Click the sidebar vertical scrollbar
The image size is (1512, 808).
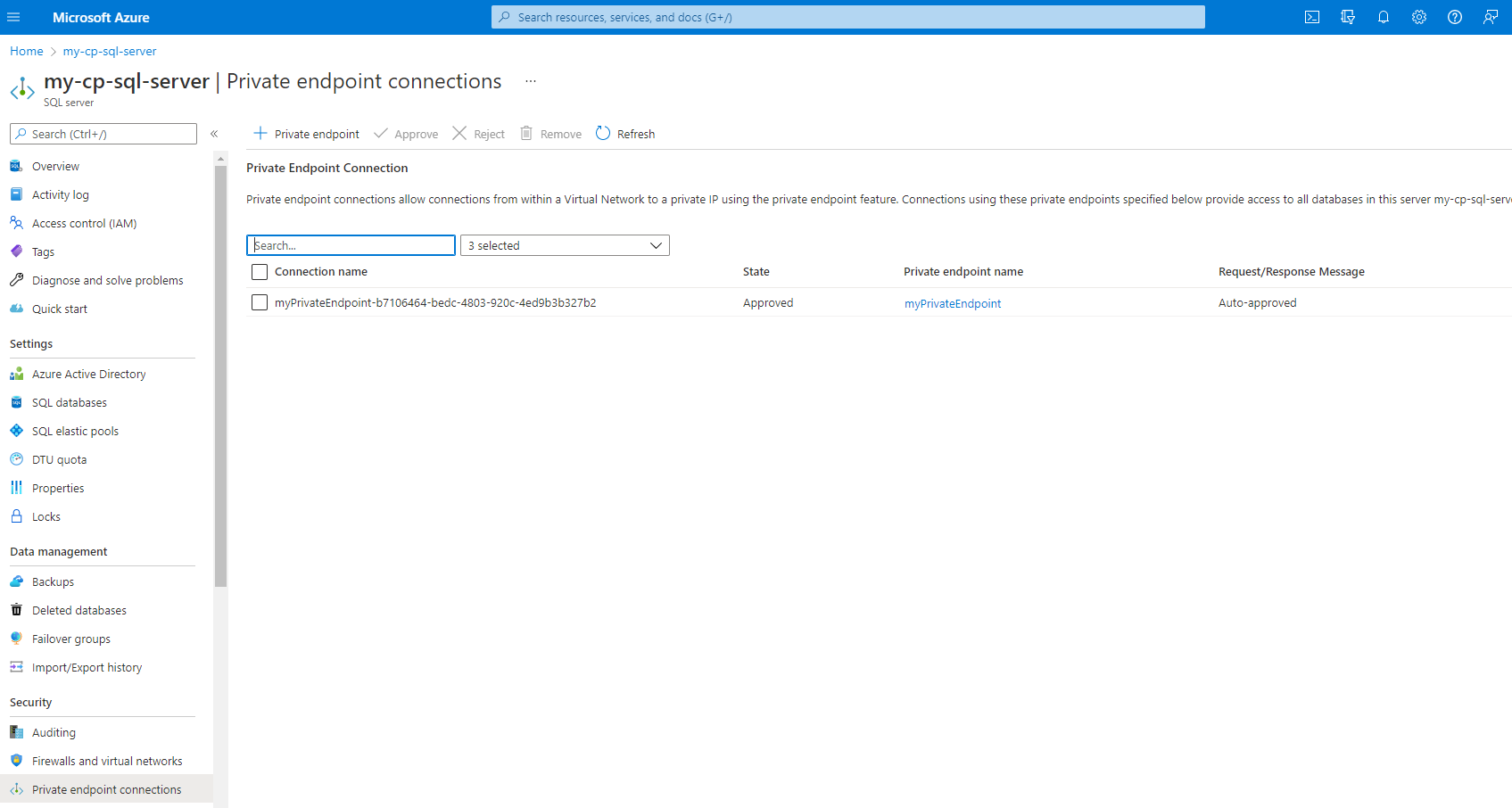pyautogui.click(x=220, y=375)
